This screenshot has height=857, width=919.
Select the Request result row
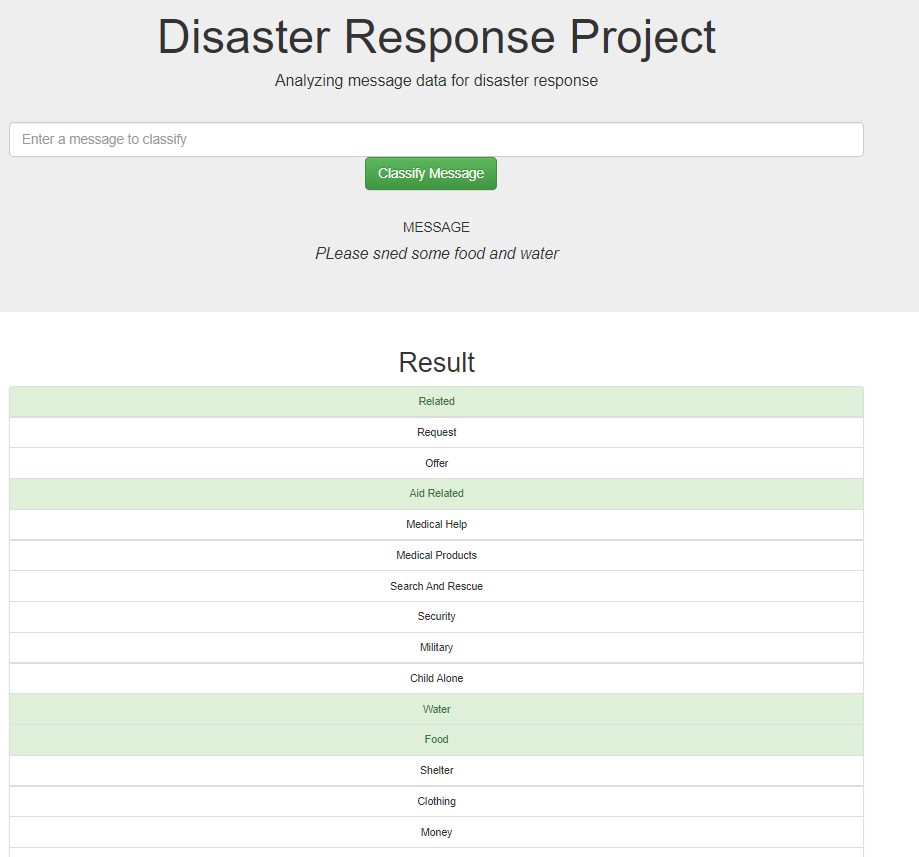436,433
